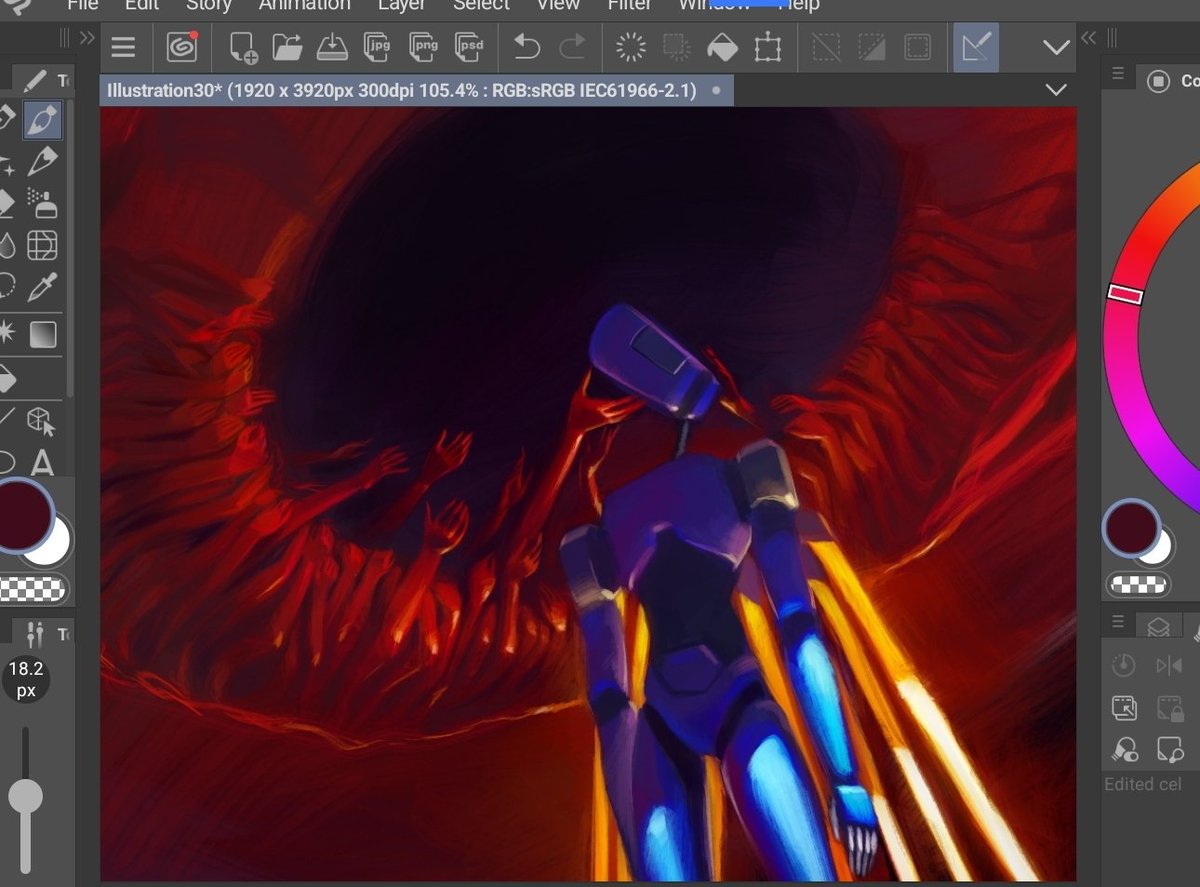Click the 'Edited cel' label
1200x887 pixels.
(x=1143, y=784)
